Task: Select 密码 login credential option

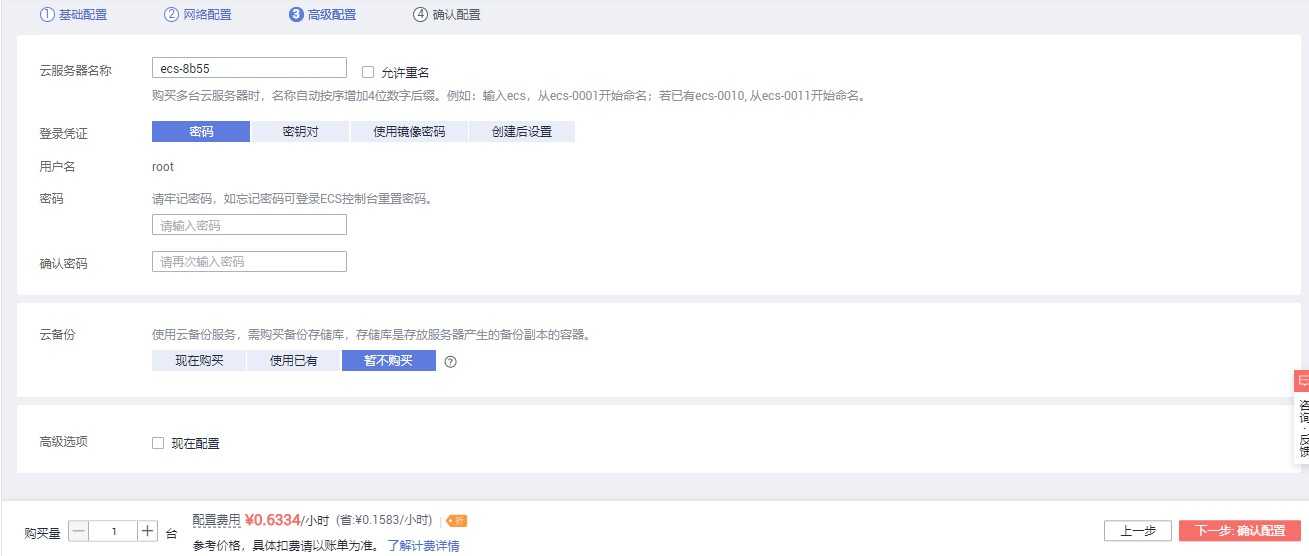Action: click(201, 132)
